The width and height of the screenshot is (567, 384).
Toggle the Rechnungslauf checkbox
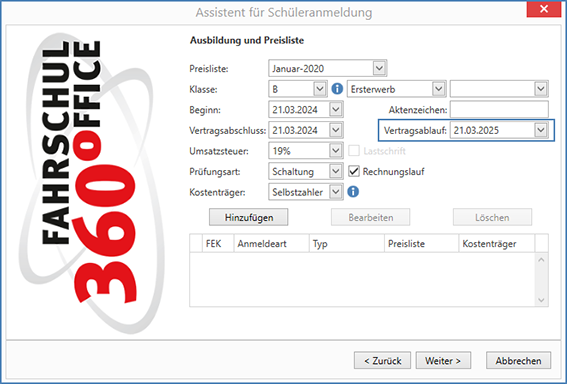(354, 171)
